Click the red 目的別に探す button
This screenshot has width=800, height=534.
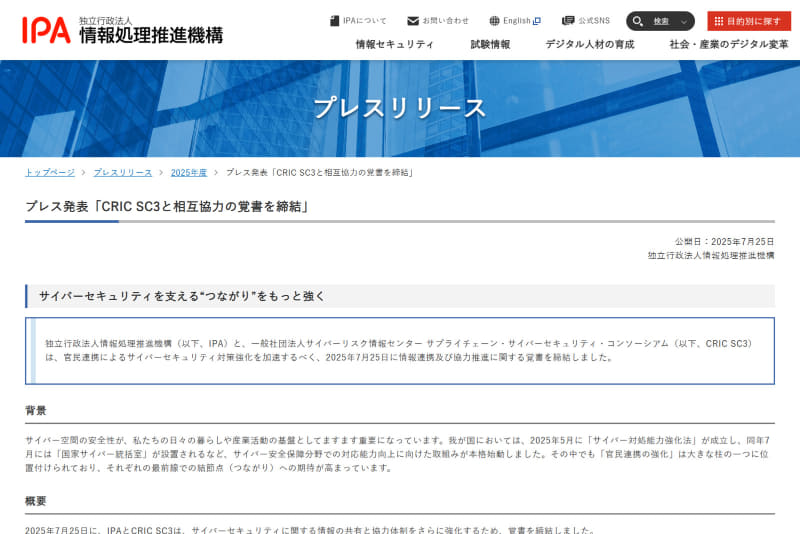point(749,21)
